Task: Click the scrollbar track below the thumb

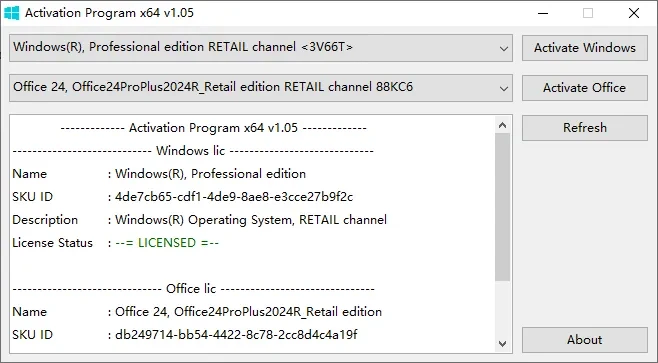Action: point(502,308)
